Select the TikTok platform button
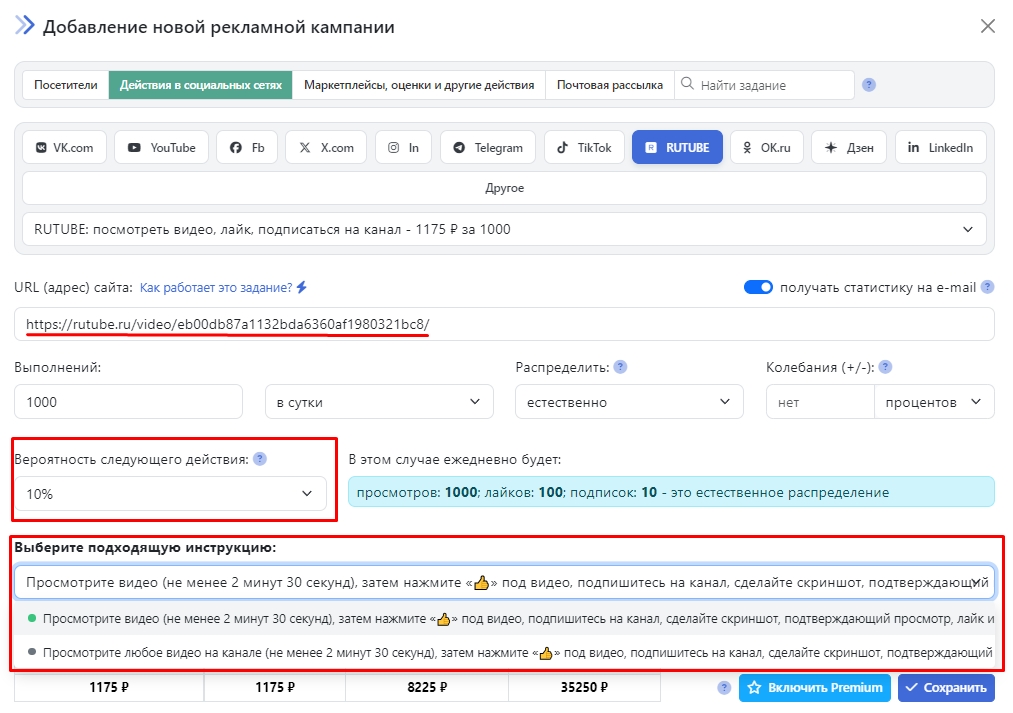The height and width of the screenshot is (713, 1013). 584,147
